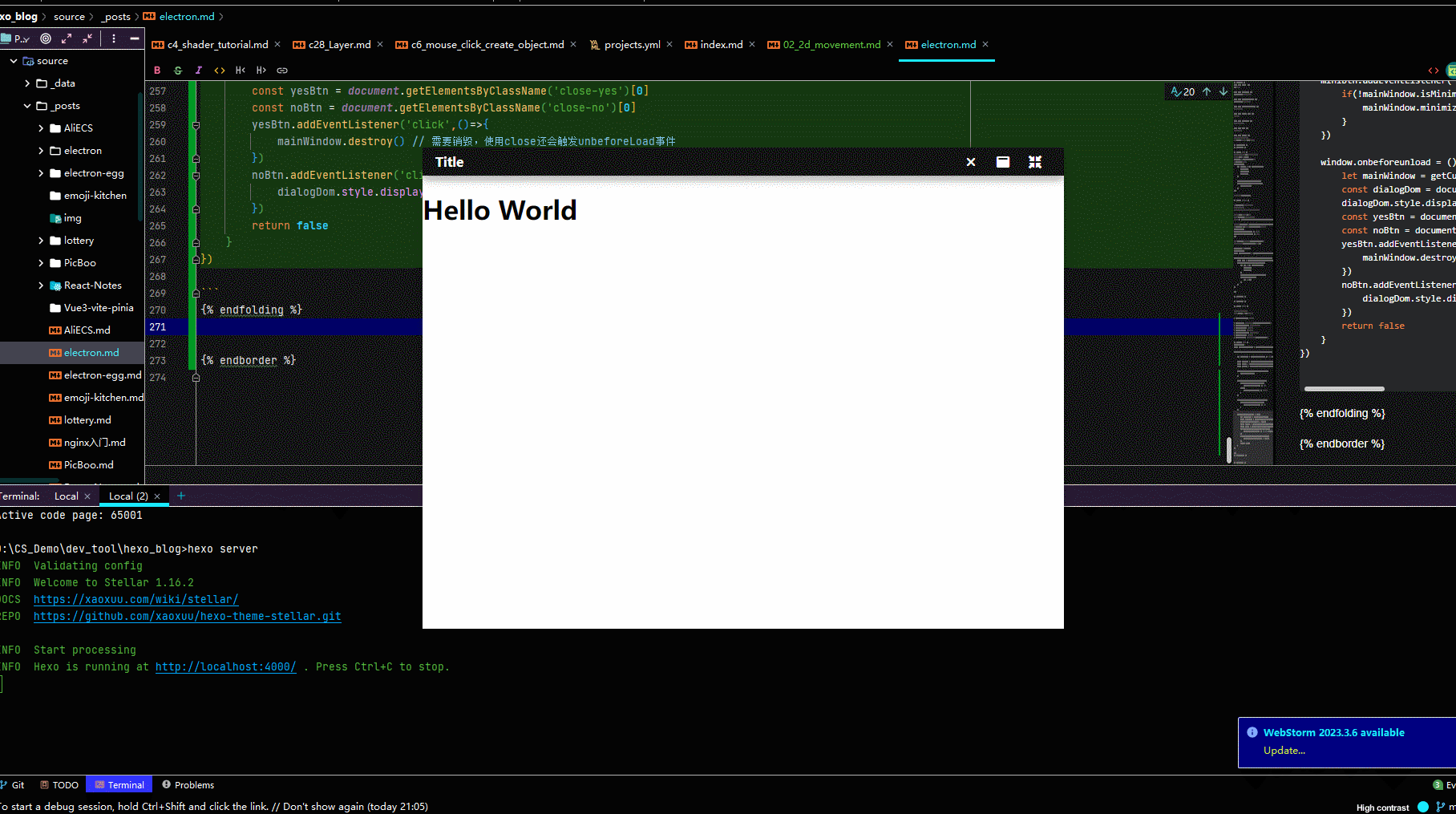The height and width of the screenshot is (814, 1456).
Task: Open inspections widget showing 20 typos
Action: [x=1183, y=91]
